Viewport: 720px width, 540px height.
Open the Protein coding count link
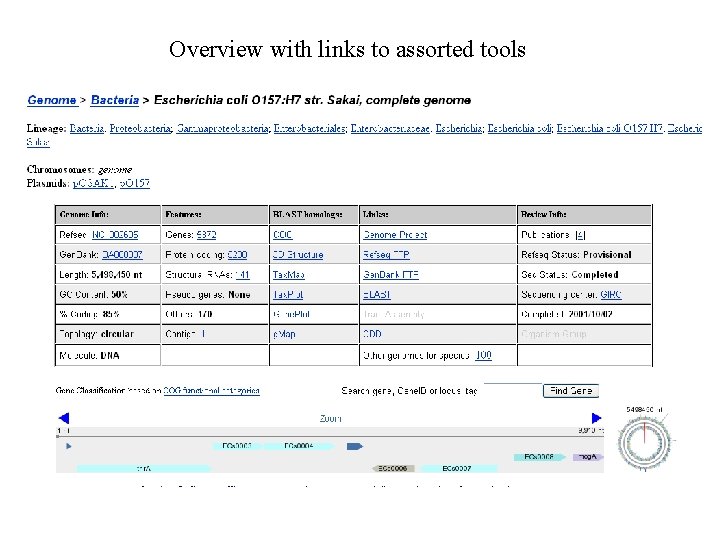[x=237, y=254]
